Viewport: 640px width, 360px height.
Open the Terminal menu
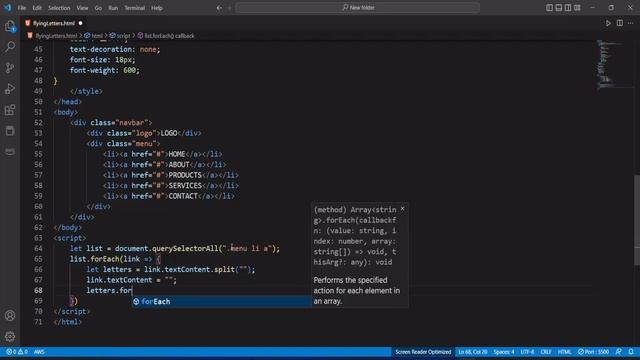[x=134, y=8]
